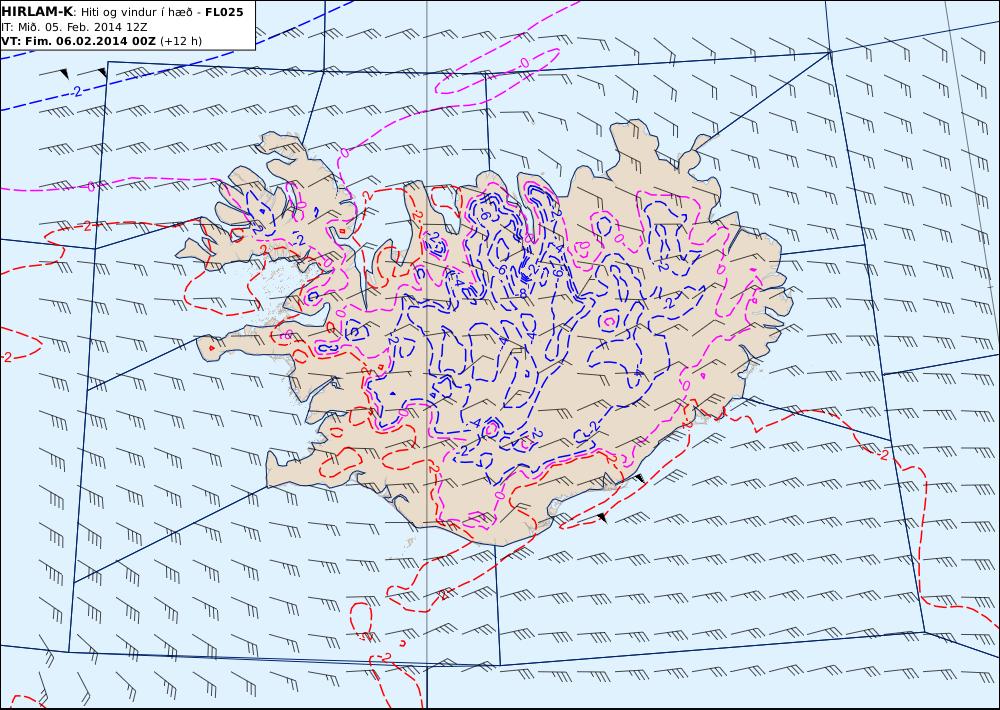Image resolution: width=1000 pixels, height=710 pixels.
Task: Click the red '-2' label at the far left map edge
Action: (x=6, y=357)
